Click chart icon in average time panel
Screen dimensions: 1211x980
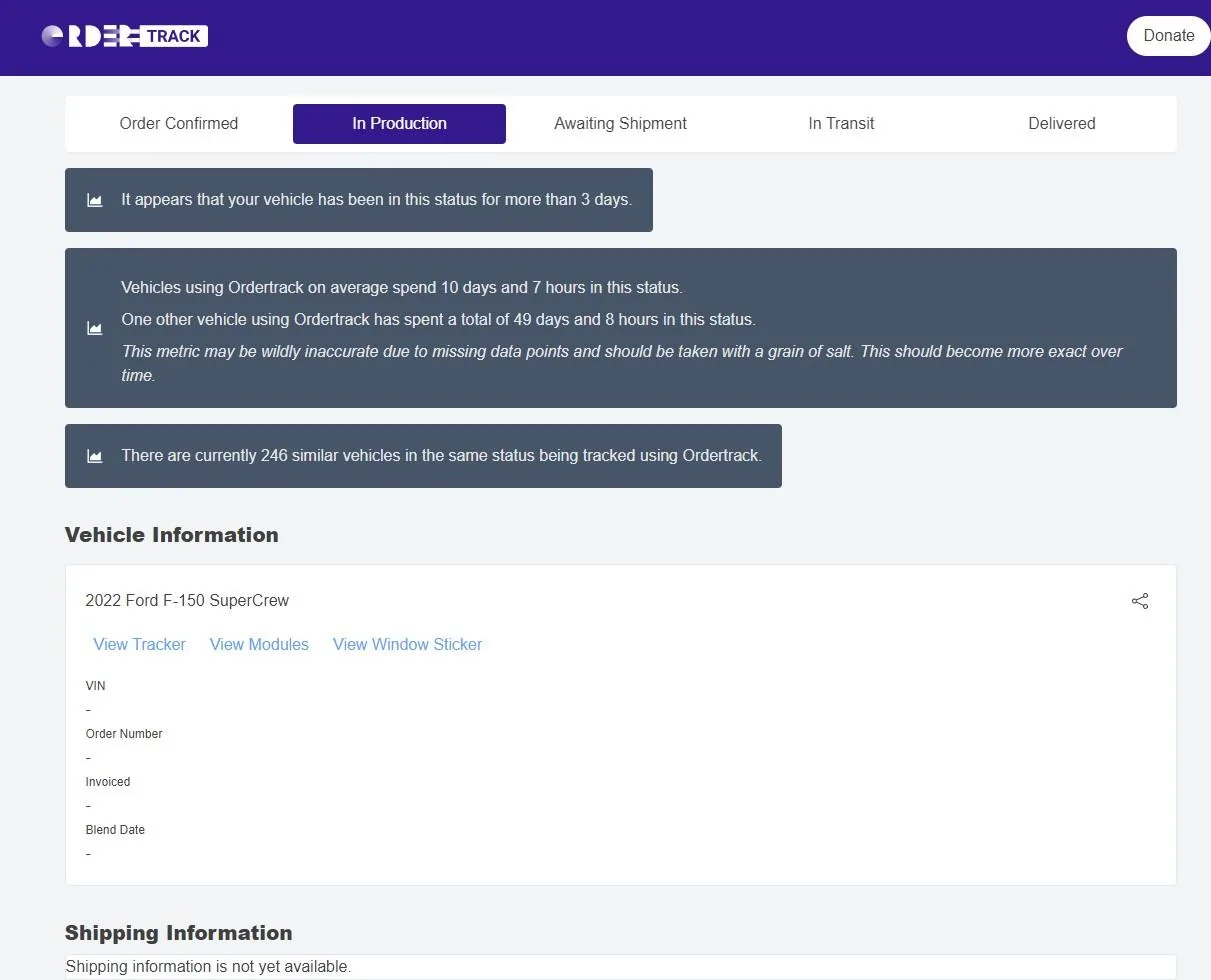pos(95,328)
